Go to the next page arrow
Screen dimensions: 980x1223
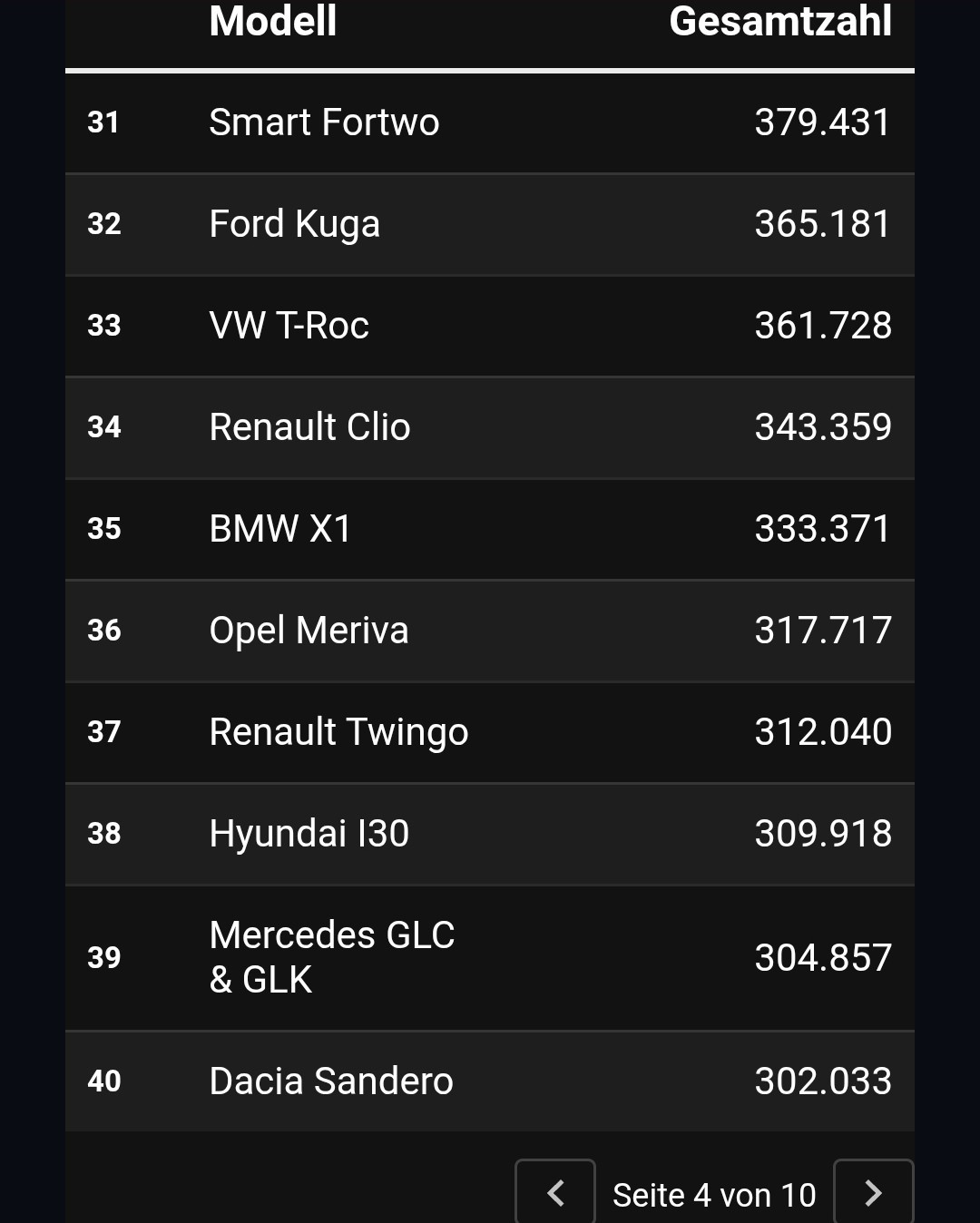point(873,1192)
